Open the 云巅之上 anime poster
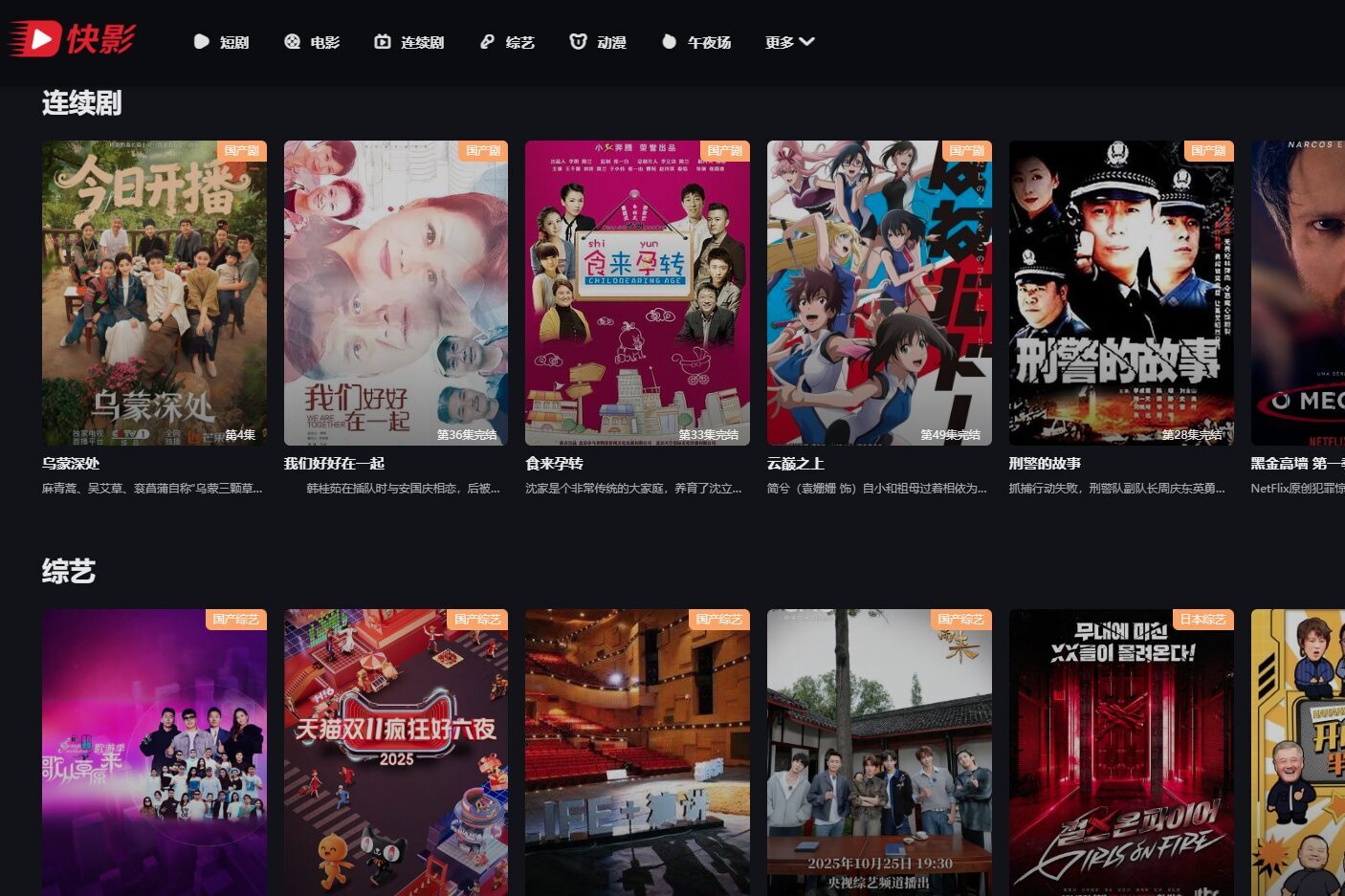The height and width of the screenshot is (896, 1345). pyautogui.click(x=879, y=293)
